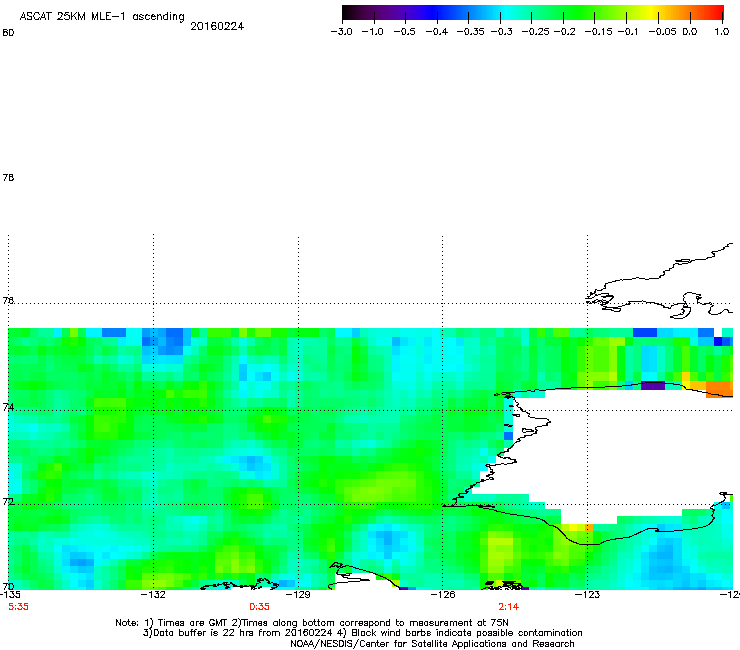This screenshot has width=740, height=650.
Task: Click the NOAA/NESDIS credit line
Action: (432, 644)
